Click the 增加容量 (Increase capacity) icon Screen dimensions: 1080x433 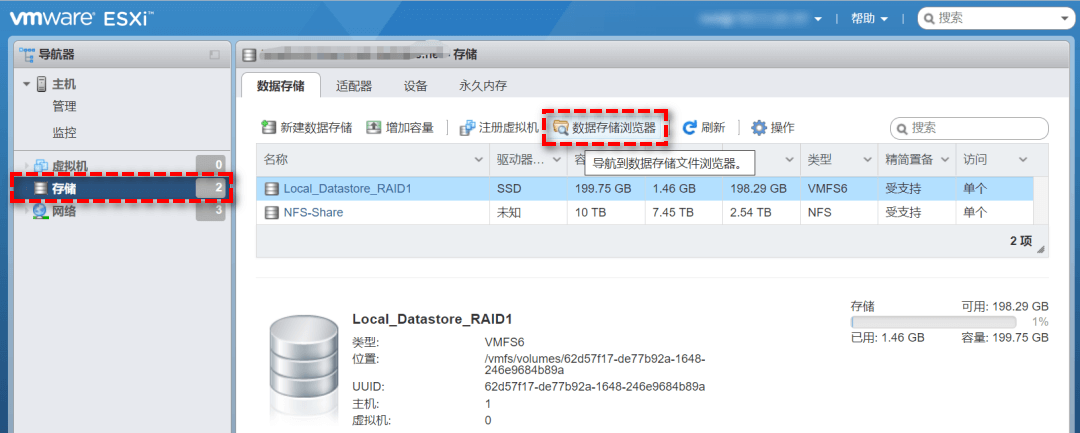(374, 128)
